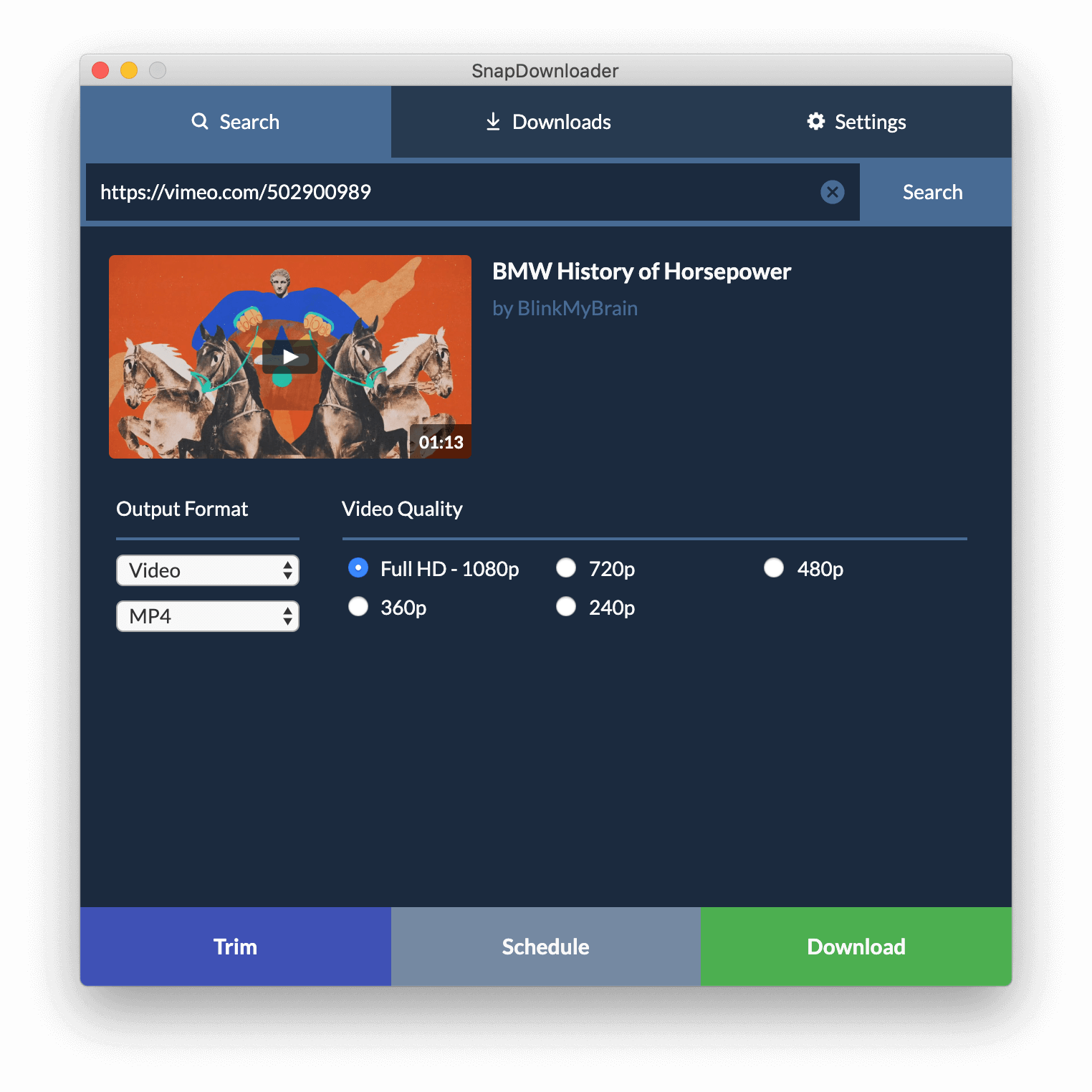
Task: Click the Video dropdown's stepper arrows
Action: click(x=287, y=570)
